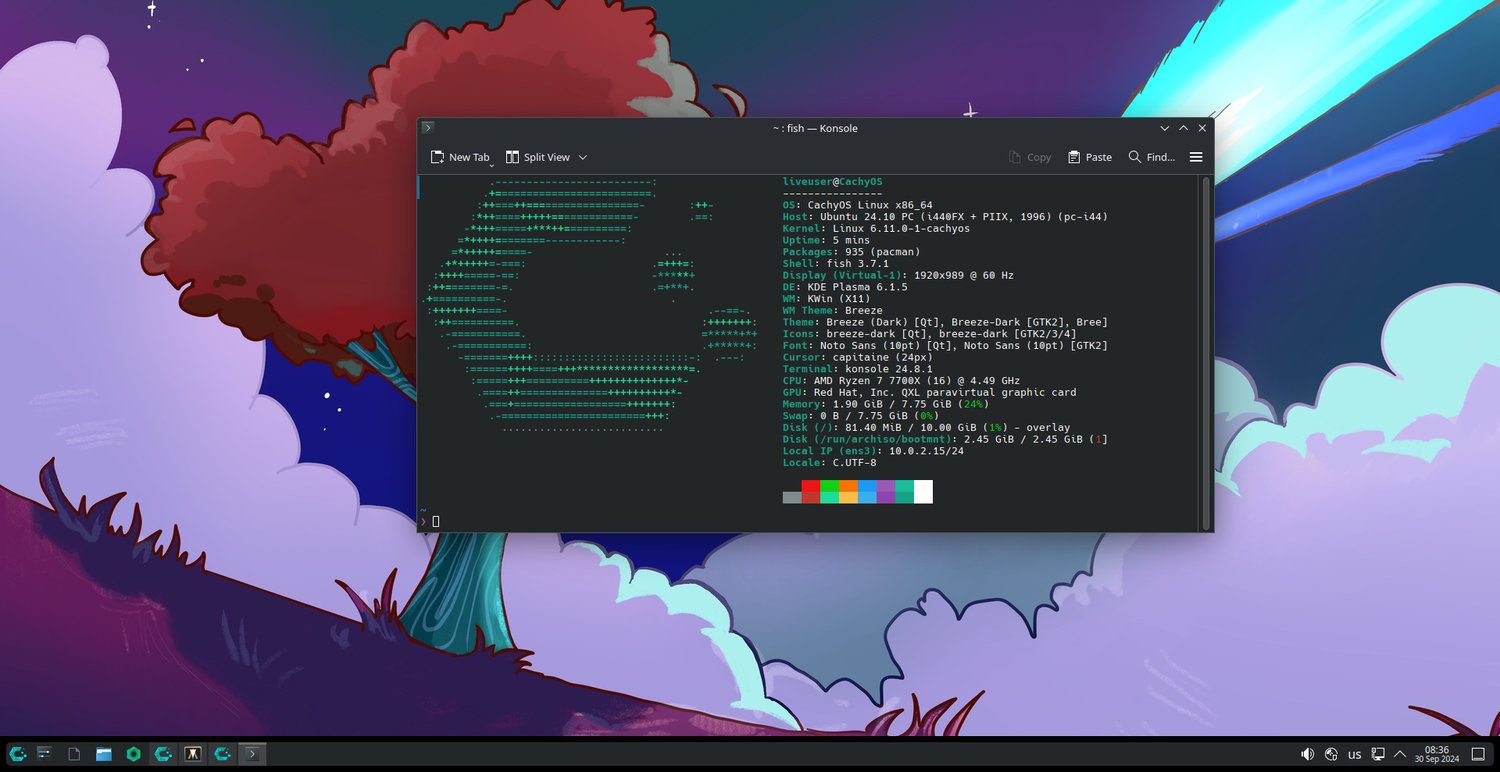This screenshot has height=772, width=1500.
Task: Open the Konsole hamburger menu
Action: [x=1196, y=157]
